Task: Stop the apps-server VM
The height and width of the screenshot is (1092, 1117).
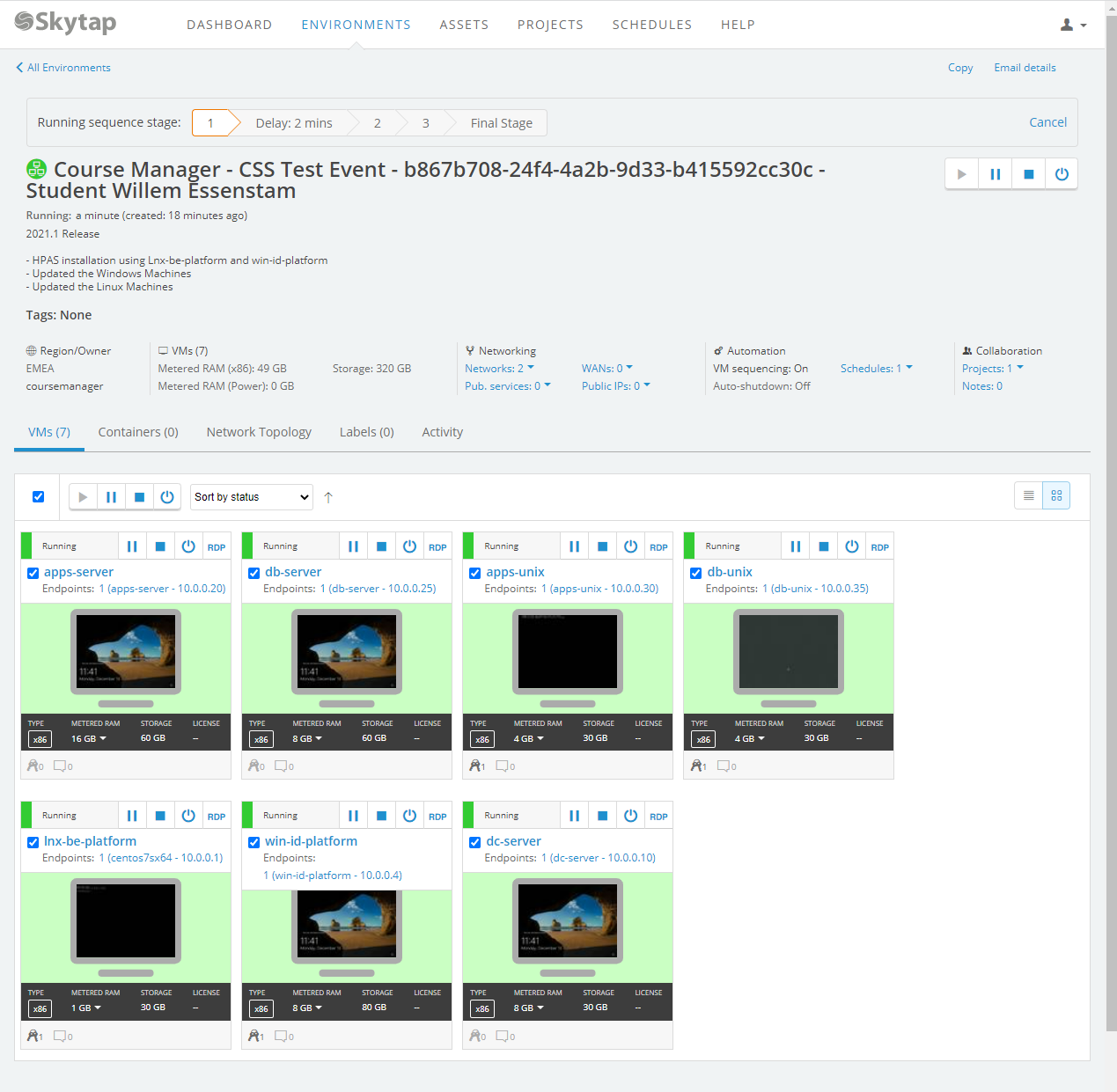Action: (160, 546)
